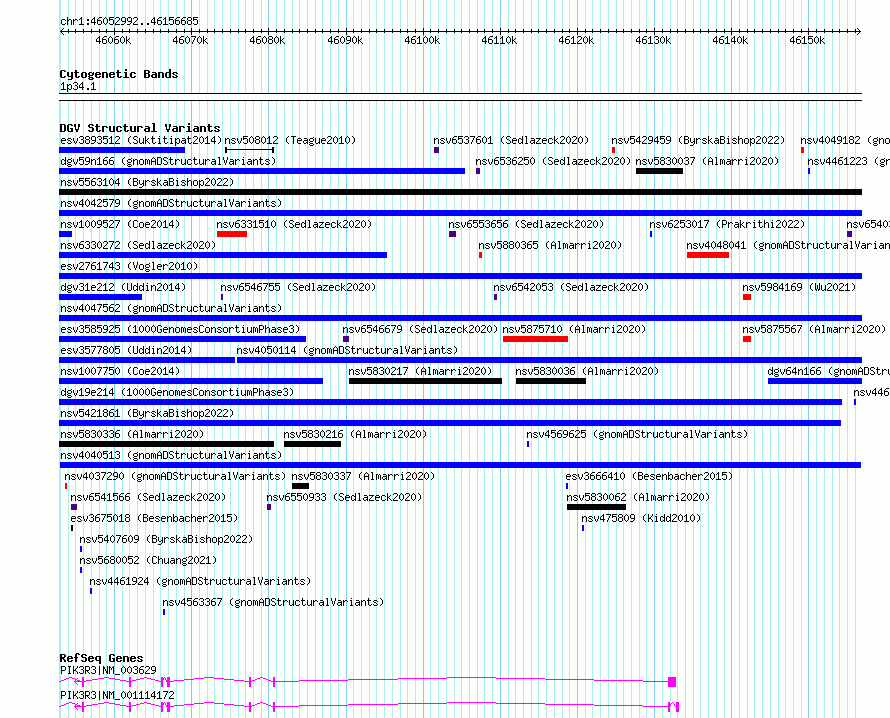Open nsv5563104 (ByrskaBishop2022) label
The height and width of the screenshot is (718, 890).
tap(147, 182)
